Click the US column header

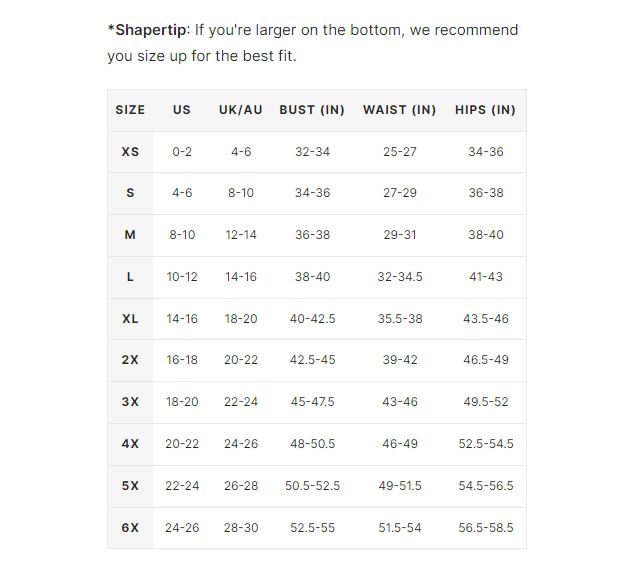click(182, 110)
